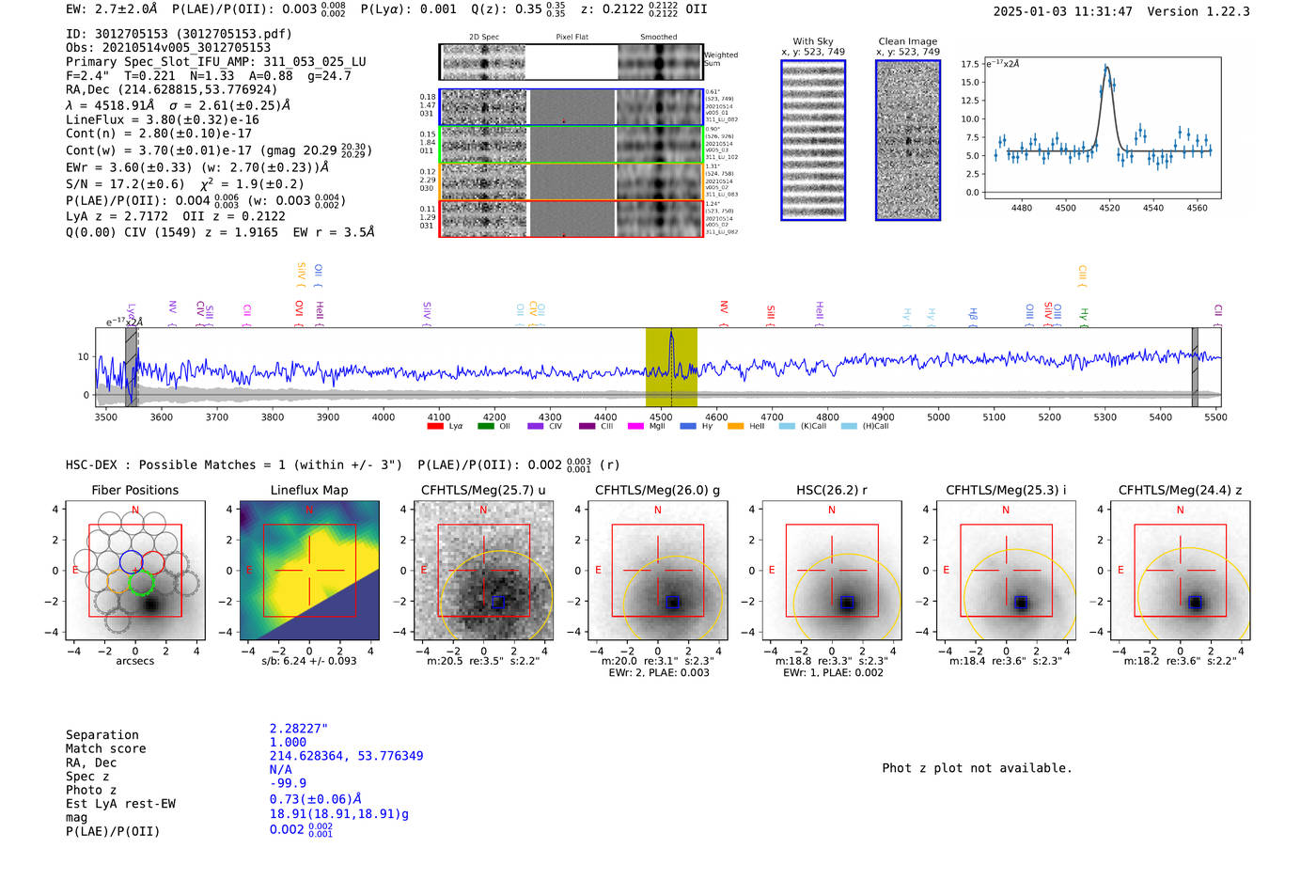Click the green OII legend swatch
This screenshot has height=896, width=1316.
tap(485, 426)
